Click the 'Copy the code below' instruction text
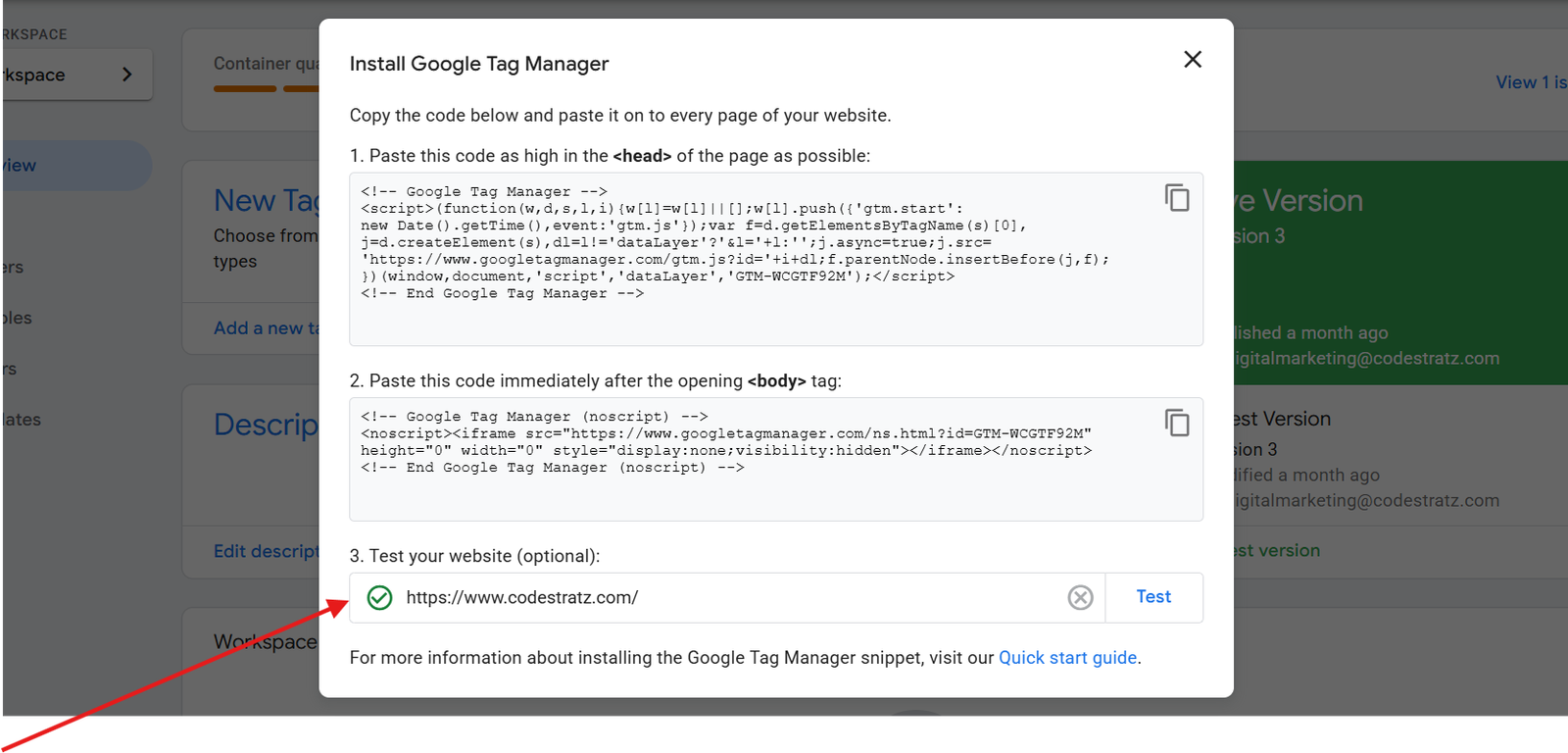Image resolution: width=1568 pixels, height=753 pixels. (620, 116)
